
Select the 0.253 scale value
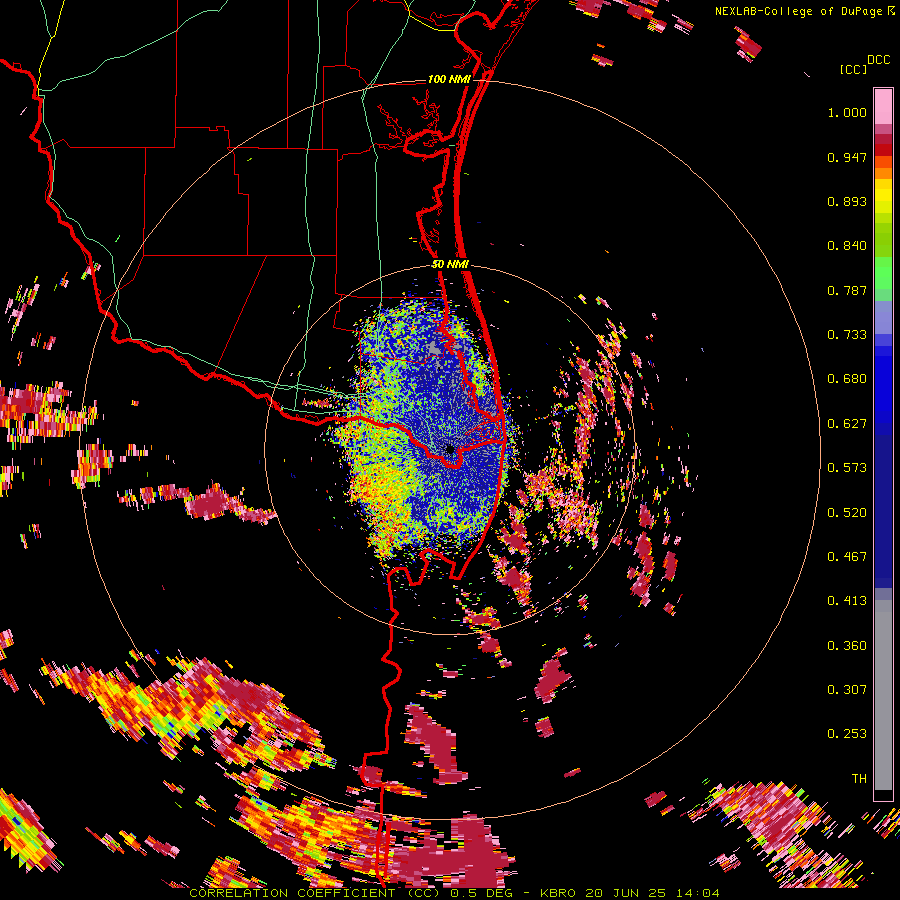(x=847, y=734)
